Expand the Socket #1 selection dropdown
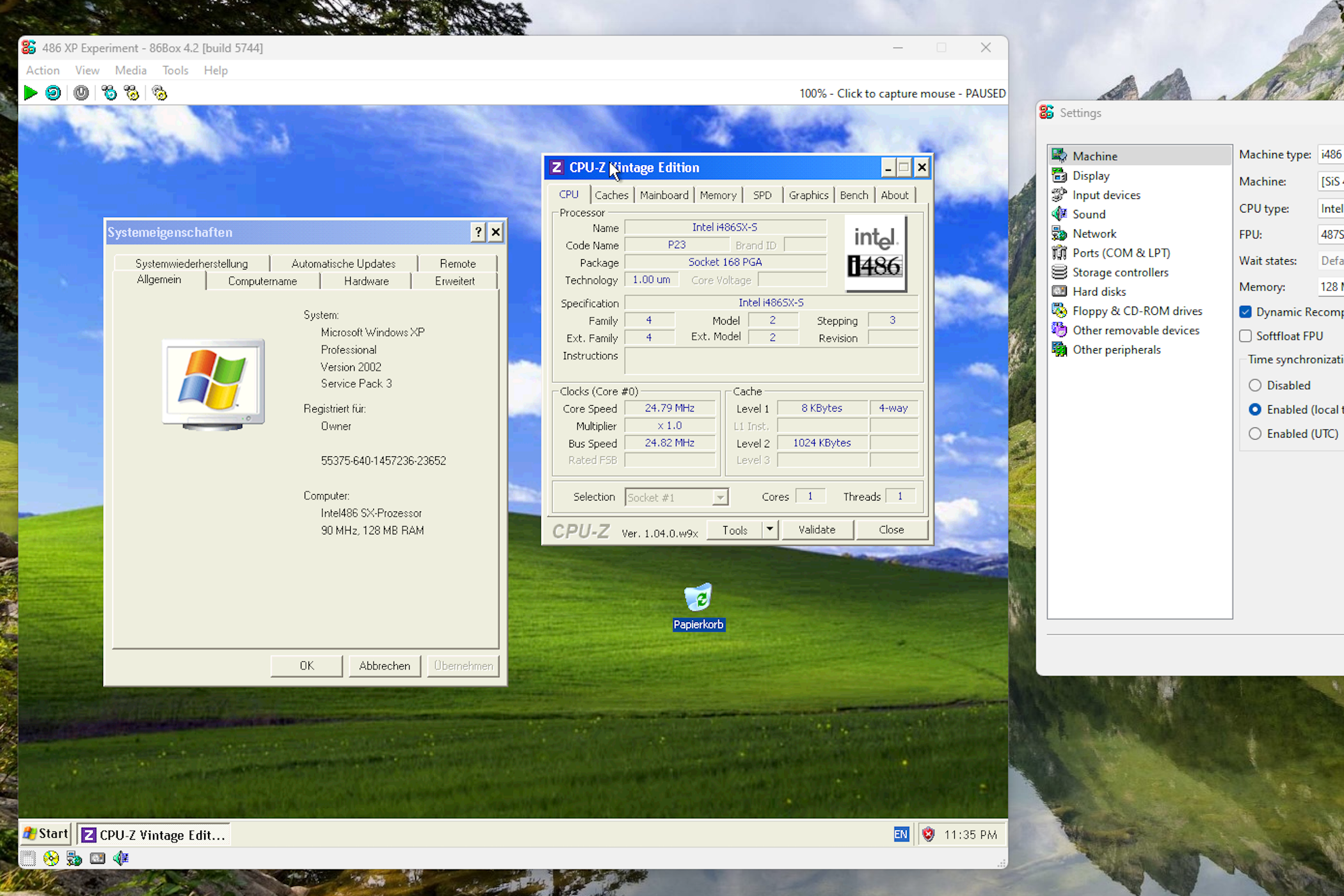1344x896 pixels. [x=719, y=497]
